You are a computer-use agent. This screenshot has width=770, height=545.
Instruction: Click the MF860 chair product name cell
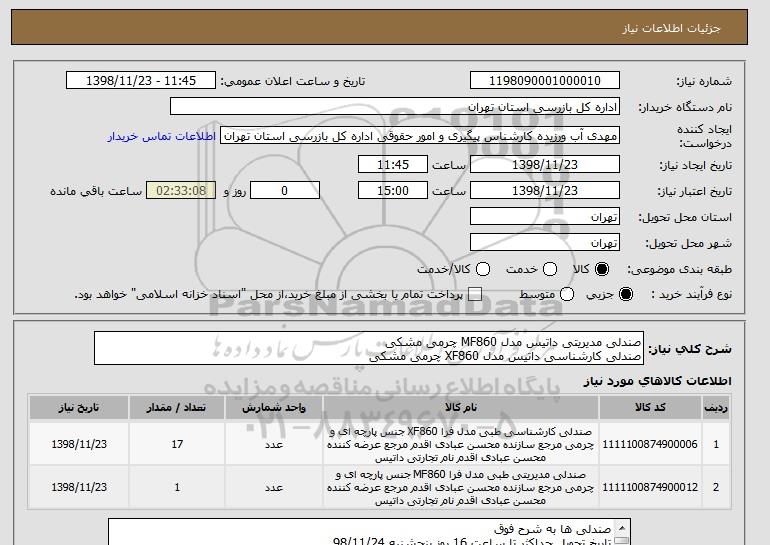click(x=461, y=488)
